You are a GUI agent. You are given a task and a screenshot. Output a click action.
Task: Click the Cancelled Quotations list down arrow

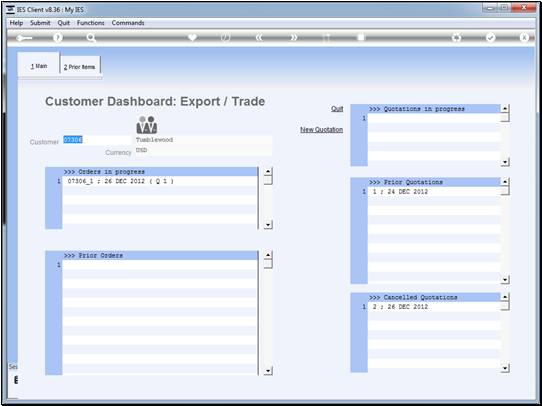pyautogui.click(x=505, y=368)
